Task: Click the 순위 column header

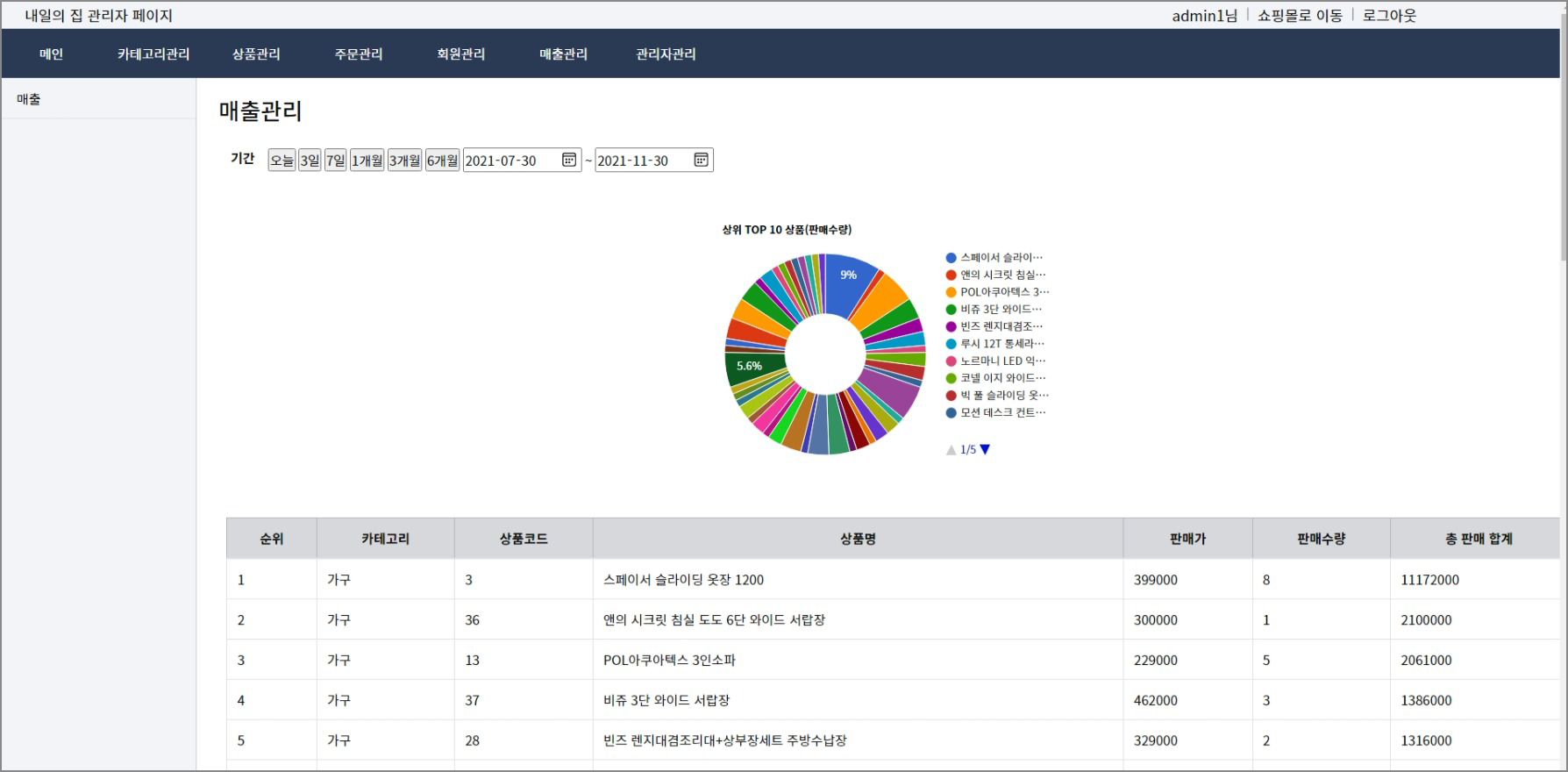Action: point(272,539)
